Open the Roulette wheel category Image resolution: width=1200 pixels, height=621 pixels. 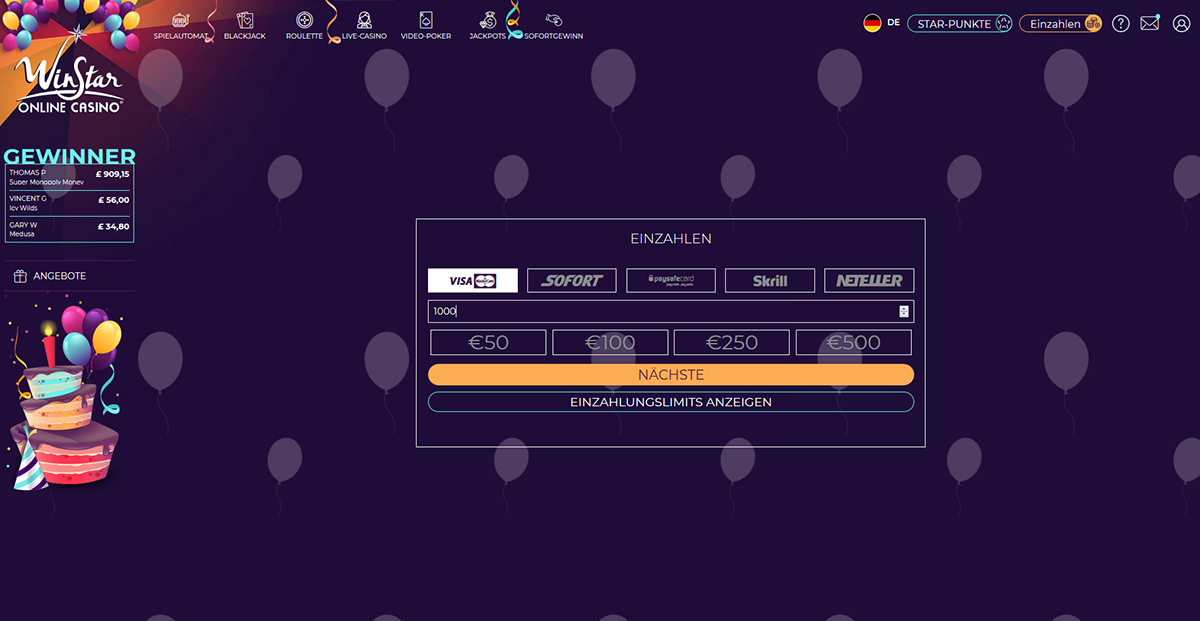pos(304,25)
